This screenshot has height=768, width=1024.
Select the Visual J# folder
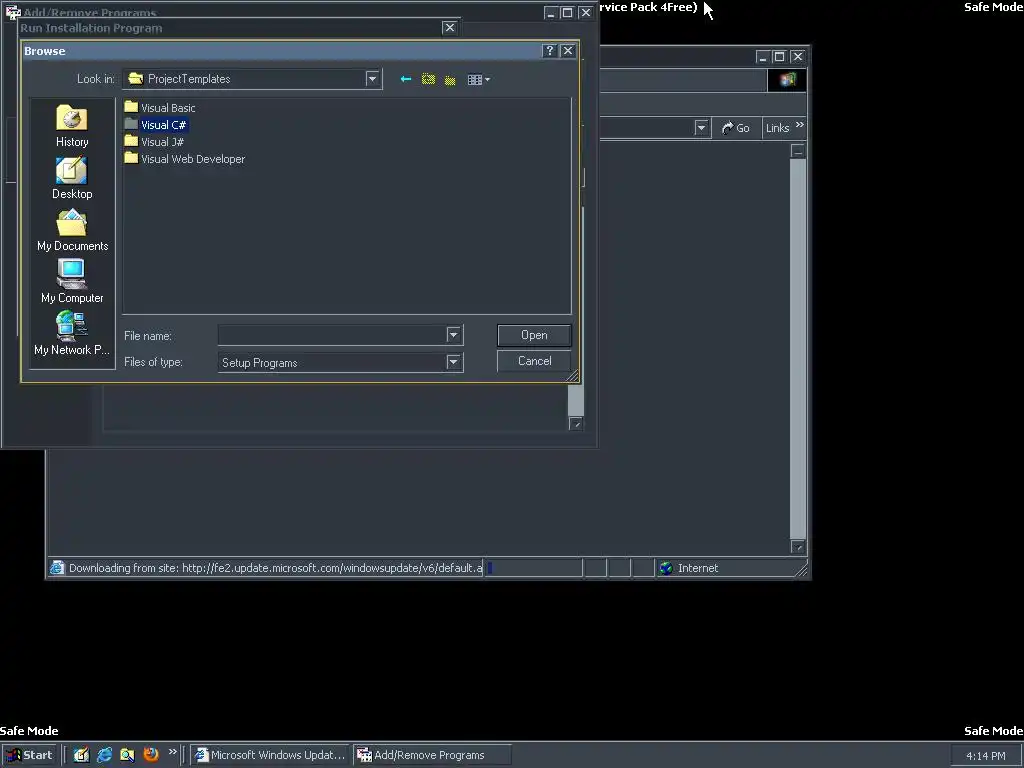pyautogui.click(x=154, y=142)
